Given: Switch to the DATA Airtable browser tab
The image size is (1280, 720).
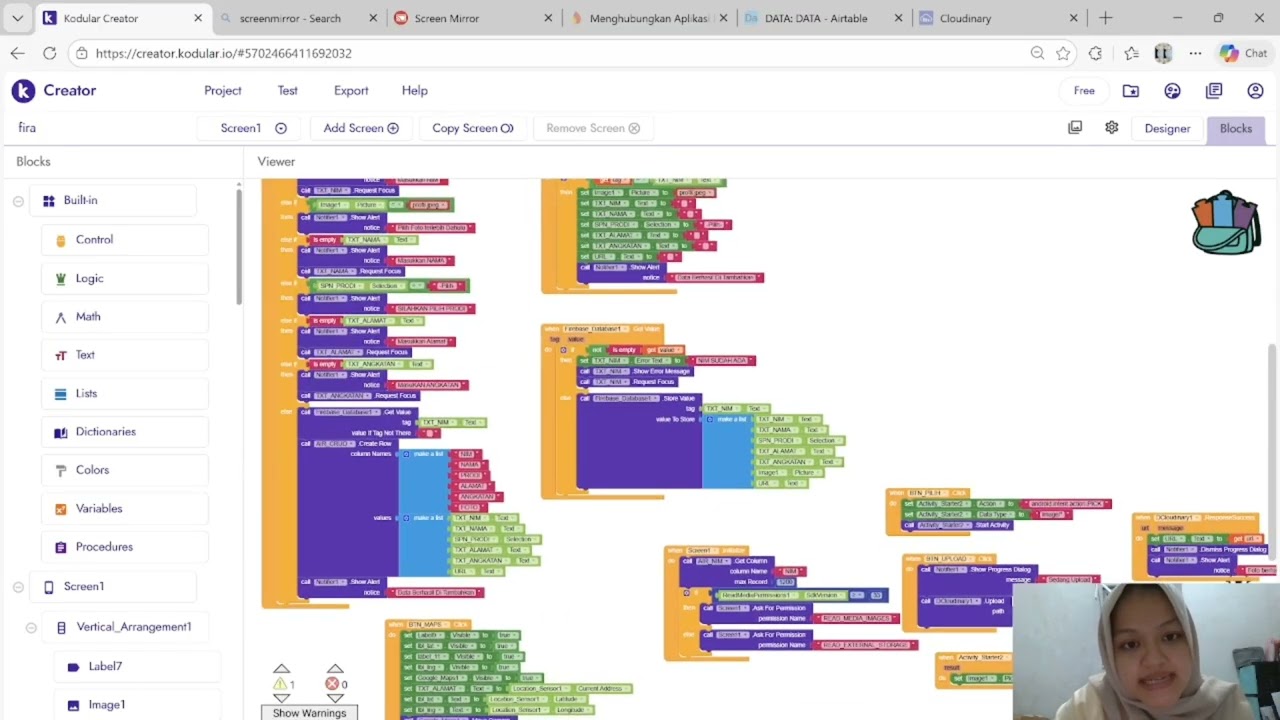Looking at the screenshot, I should [823, 18].
